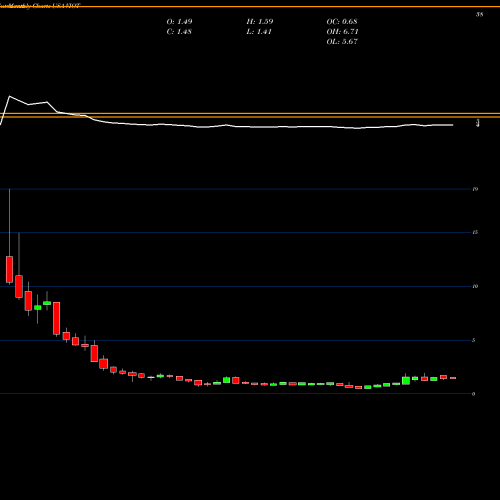Click the OH: 6.71 readout
This screenshot has height=500, width=500.
tap(342, 32)
